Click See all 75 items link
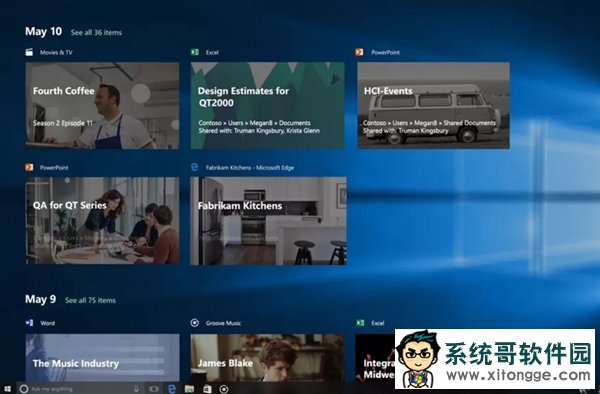This screenshot has width=600, height=394. pos(90,300)
